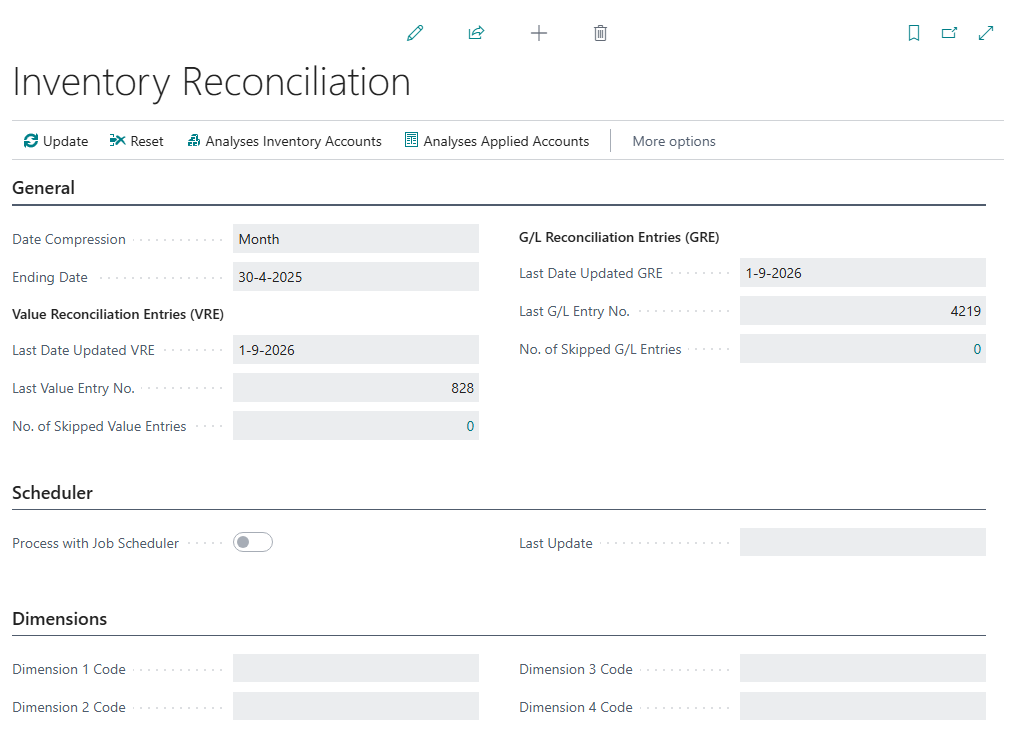Click the plus new record icon
This screenshot has width=1016, height=740.
(x=538, y=33)
